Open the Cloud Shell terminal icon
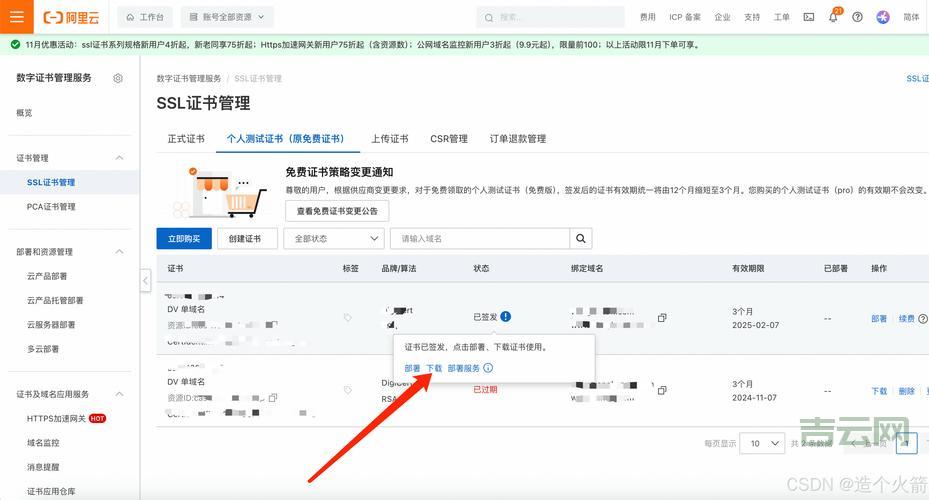Screen dimensions: 929x500 809,17
